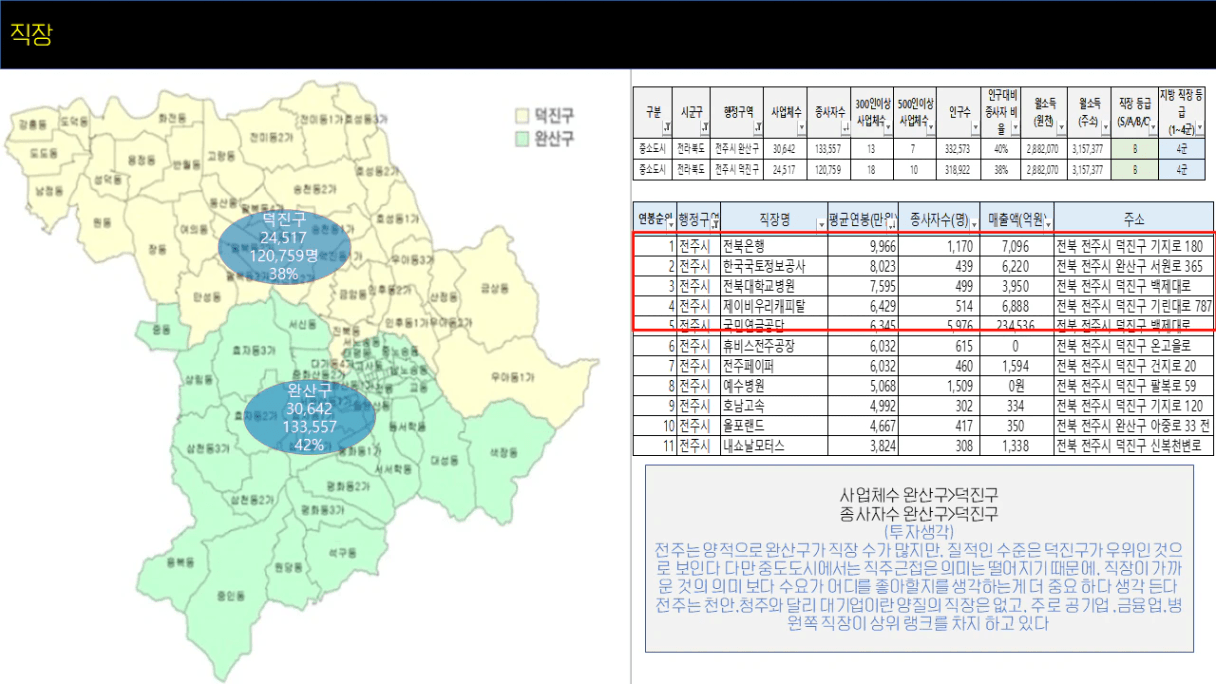This screenshot has width=1216, height=684.
Task: Open the 월소득(주소) filter dropdown
Action: point(1105,129)
